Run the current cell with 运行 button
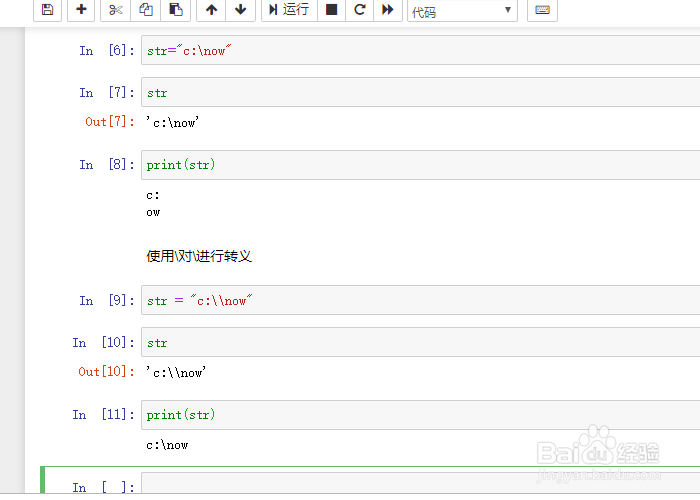Viewport: 700px width, 500px height. 289,9
